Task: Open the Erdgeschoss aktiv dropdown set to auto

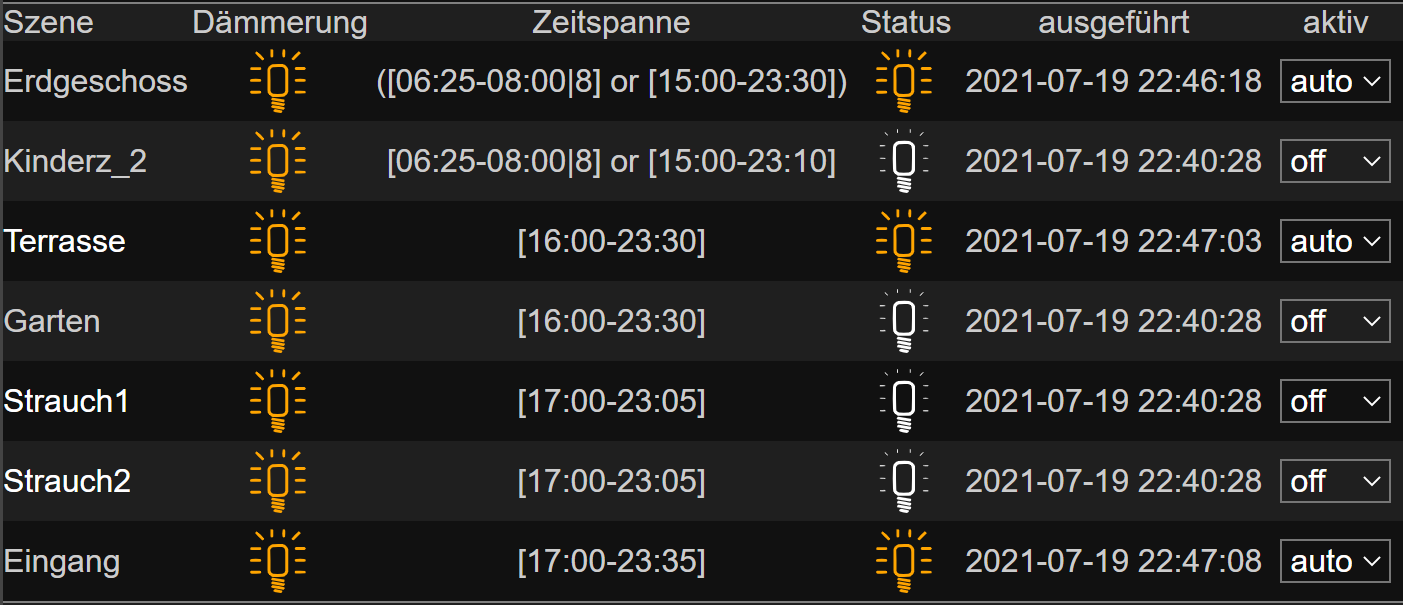Action: pos(1335,81)
